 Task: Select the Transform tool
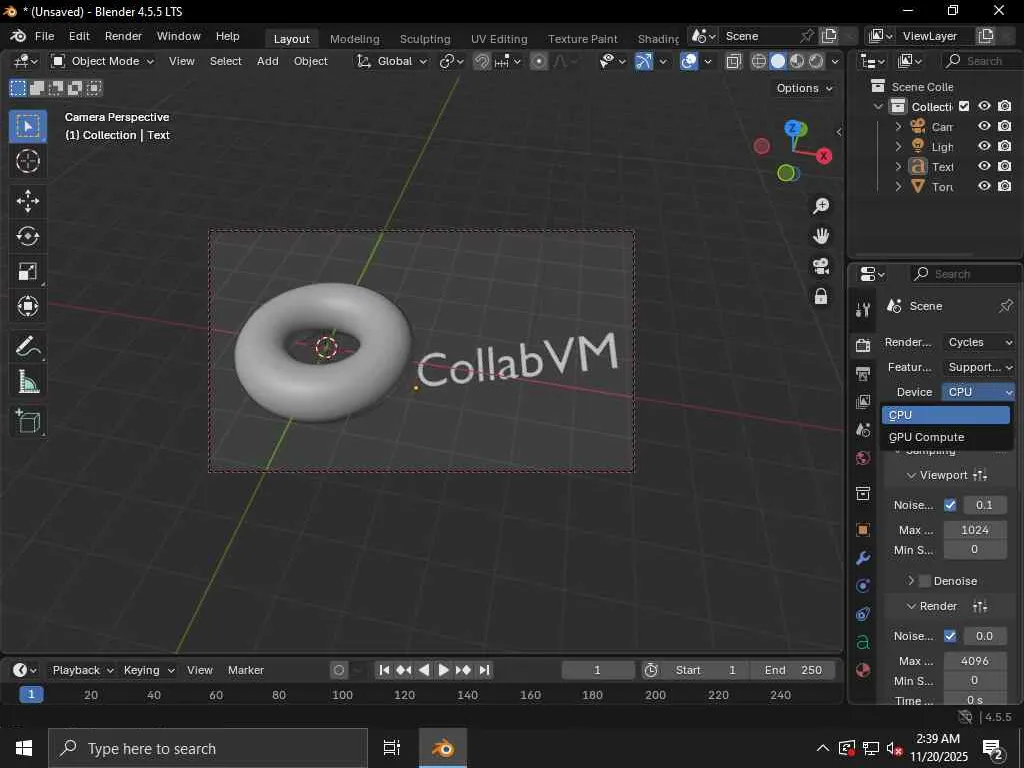coord(27,306)
